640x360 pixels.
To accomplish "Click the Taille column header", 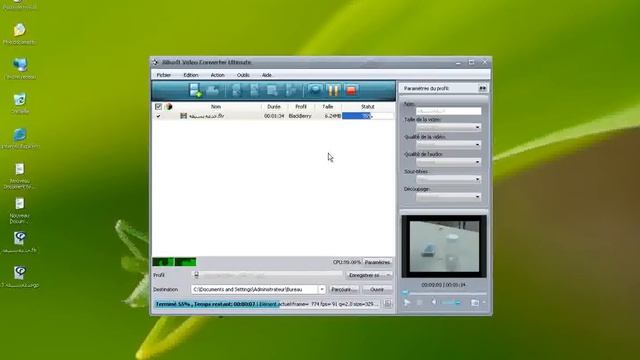I will 328,107.
